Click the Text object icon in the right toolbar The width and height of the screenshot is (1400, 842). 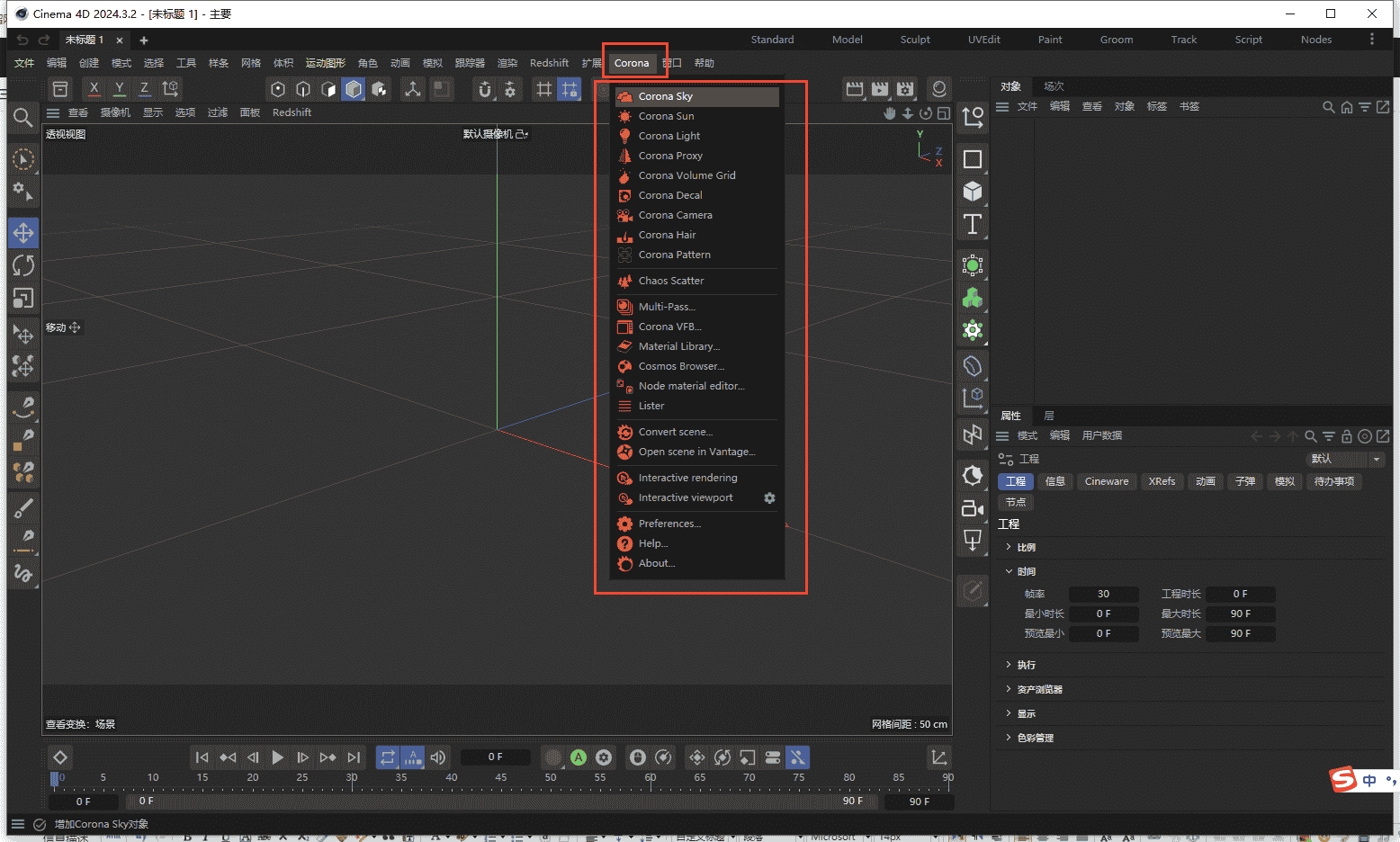point(973,225)
